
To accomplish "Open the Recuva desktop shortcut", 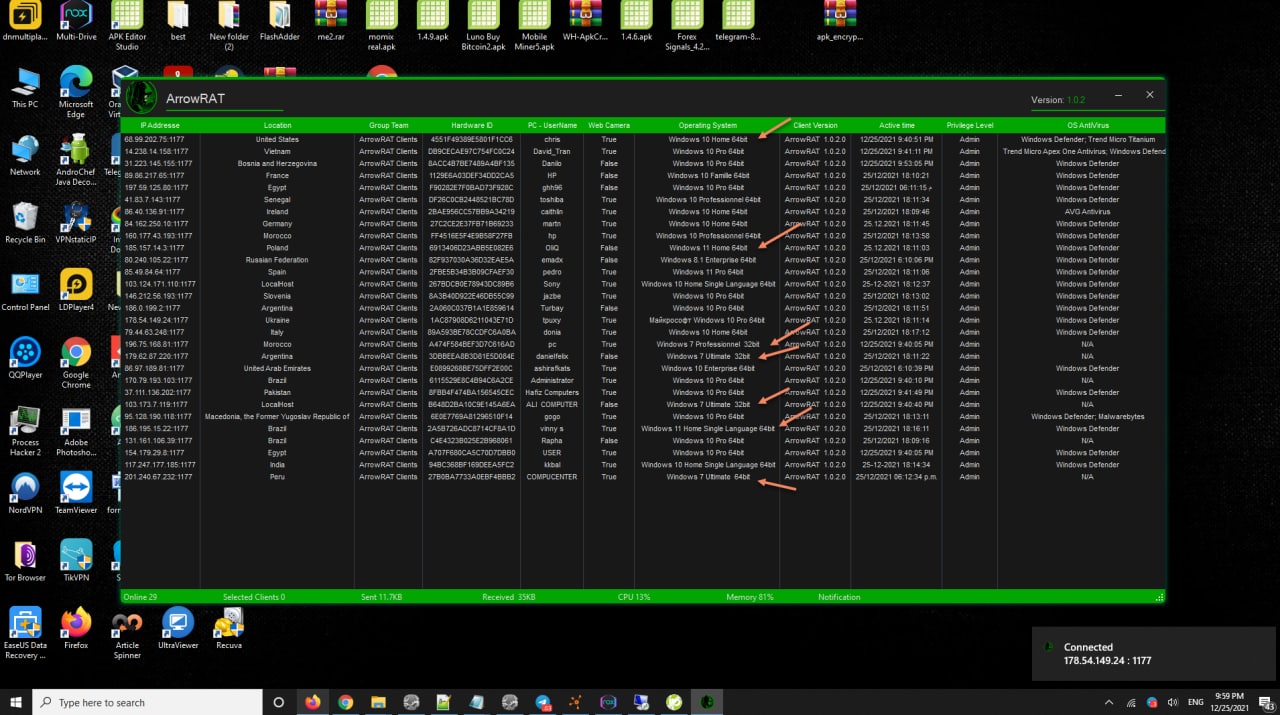I will click(229, 629).
